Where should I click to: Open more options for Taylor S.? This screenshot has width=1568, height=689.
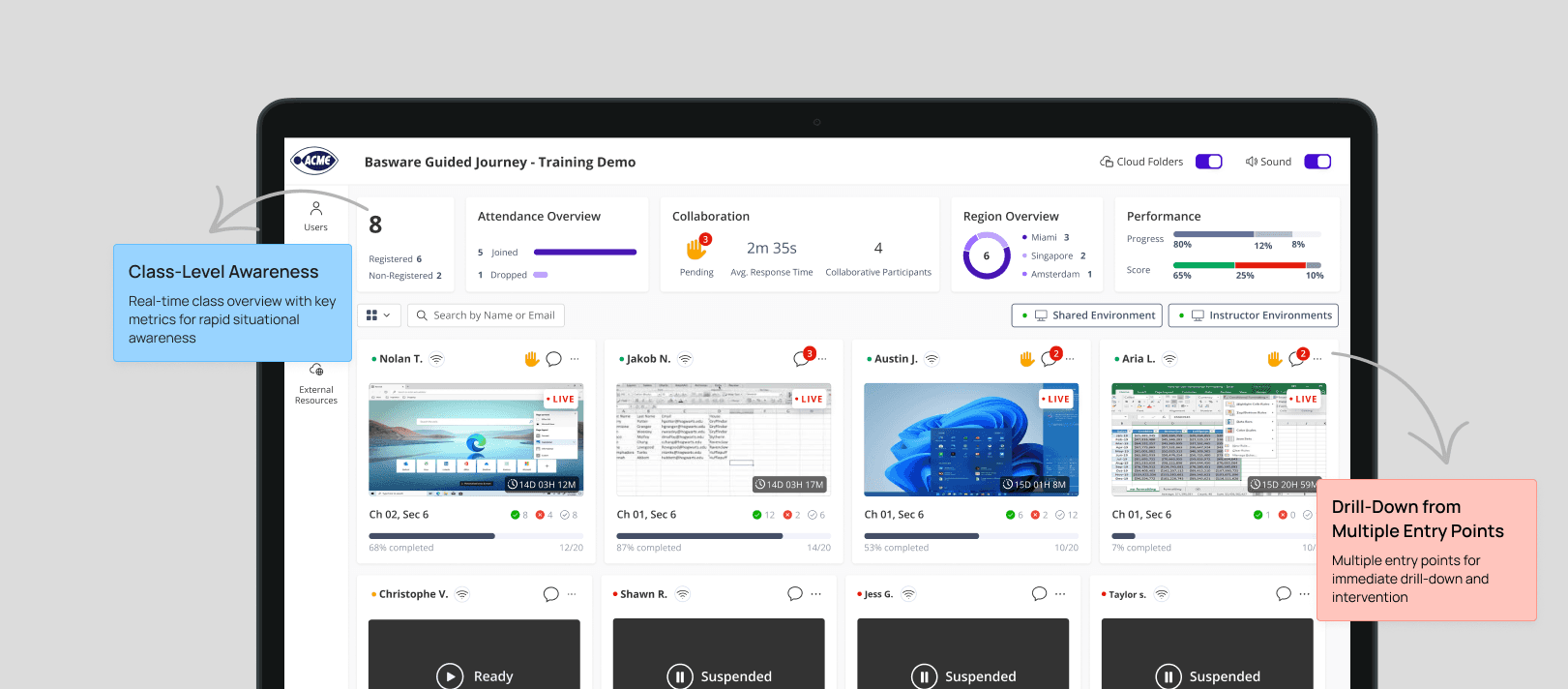pos(1305,594)
